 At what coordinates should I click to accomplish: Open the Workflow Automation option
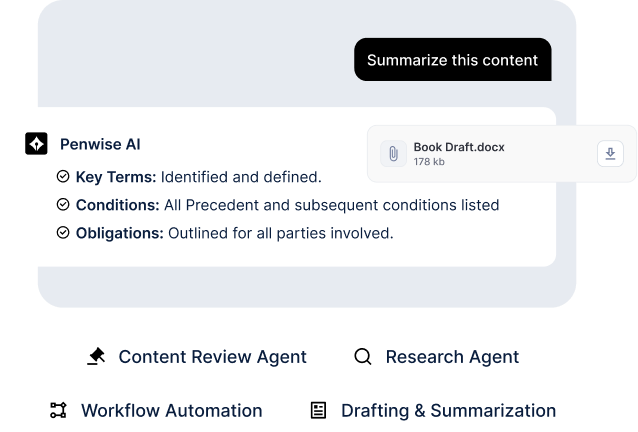pos(158,410)
